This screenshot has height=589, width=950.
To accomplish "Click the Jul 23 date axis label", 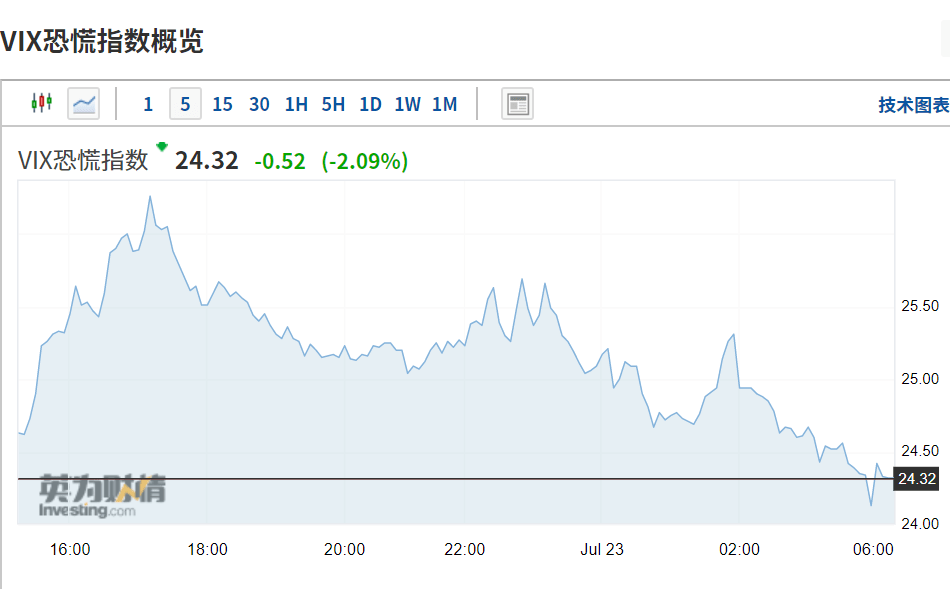I will (602, 549).
